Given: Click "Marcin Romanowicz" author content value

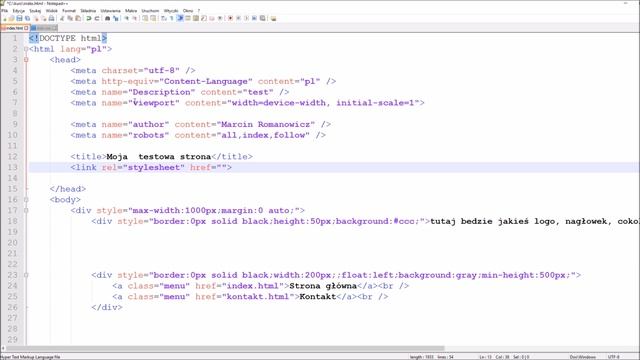Looking at the screenshot, I should (x=265, y=124).
